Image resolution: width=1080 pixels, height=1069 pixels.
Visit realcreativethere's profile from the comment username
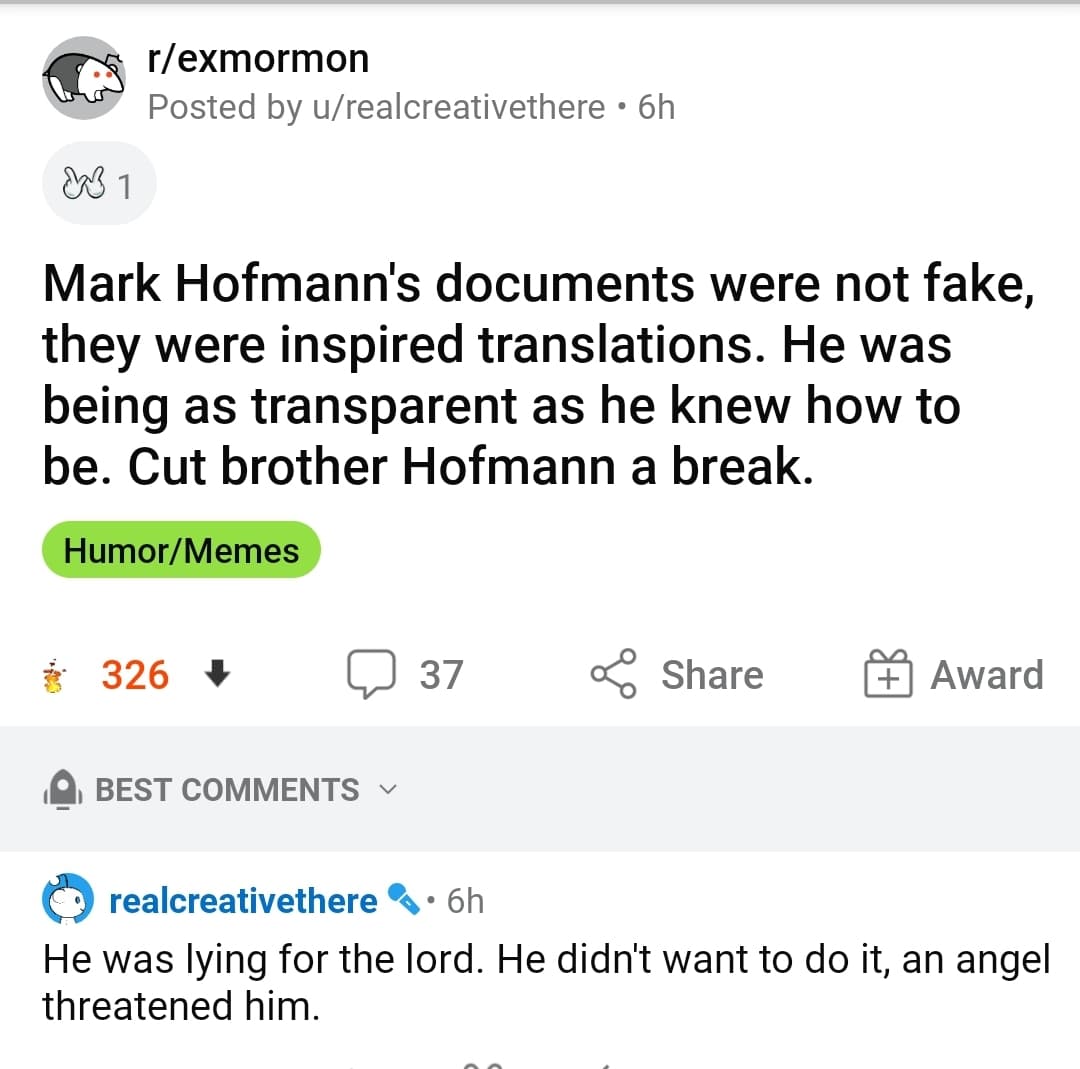click(243, 901)
